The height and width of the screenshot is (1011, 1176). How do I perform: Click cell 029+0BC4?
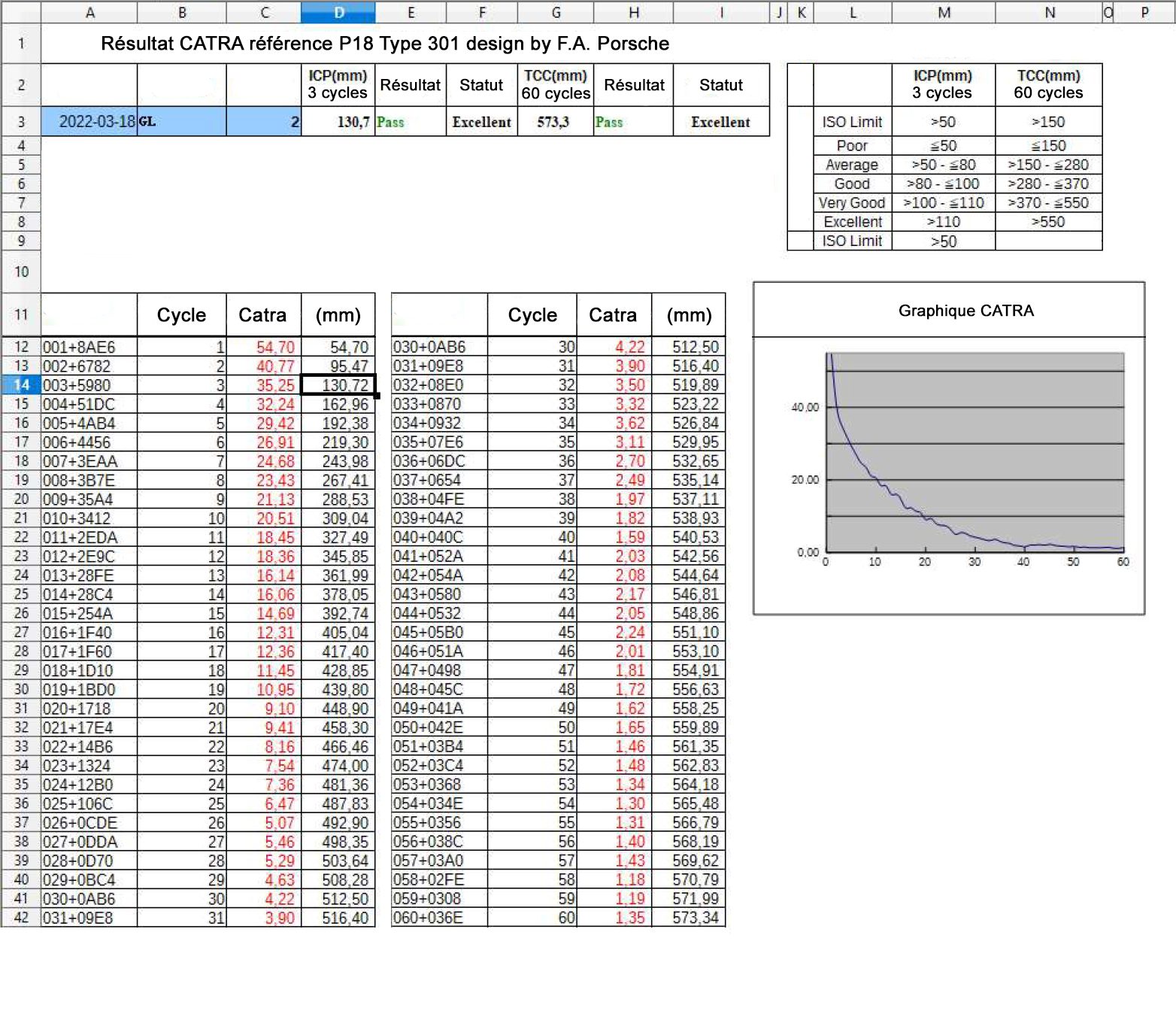tap(89, 879)
